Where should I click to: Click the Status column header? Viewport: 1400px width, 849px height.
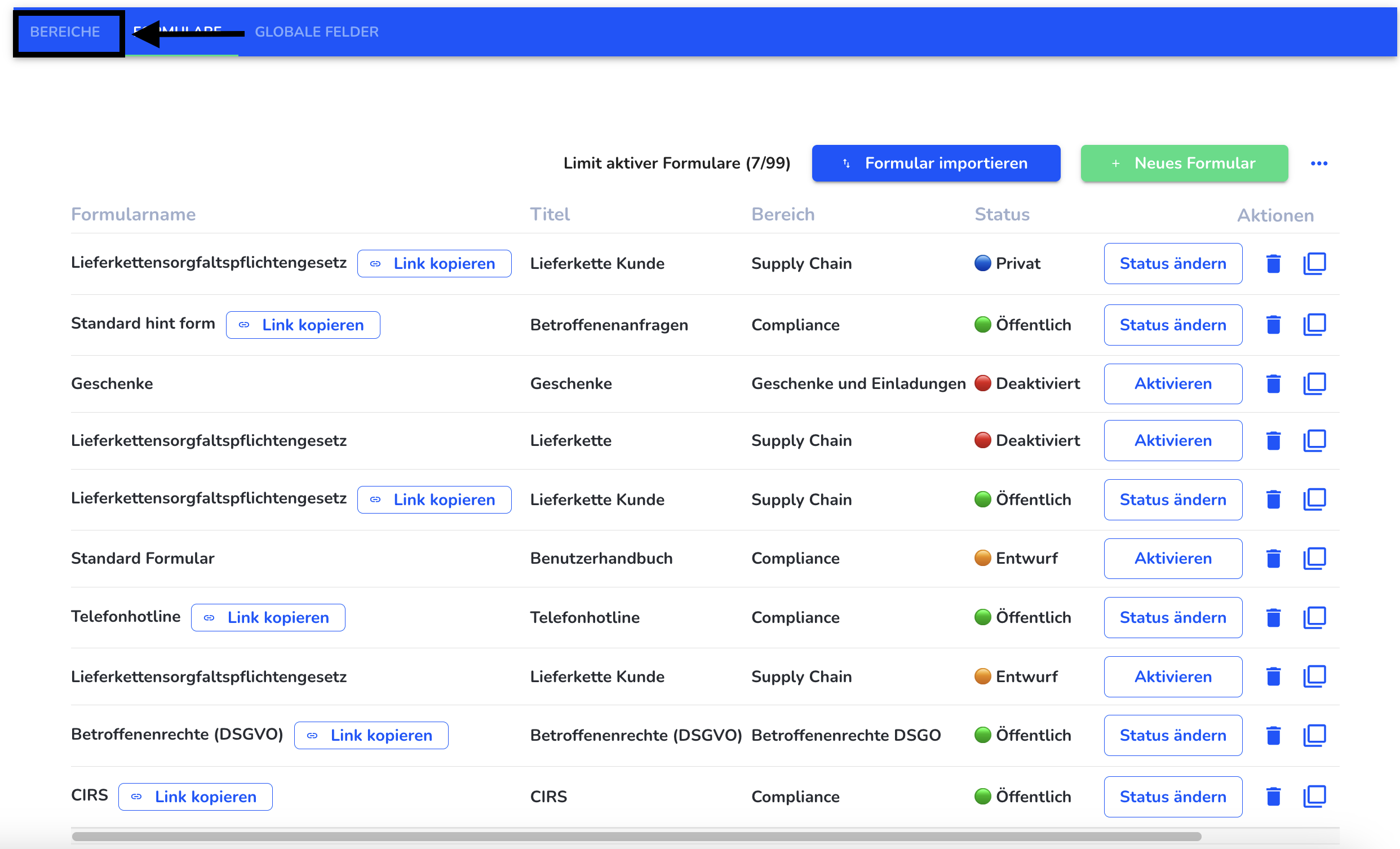1002,215
